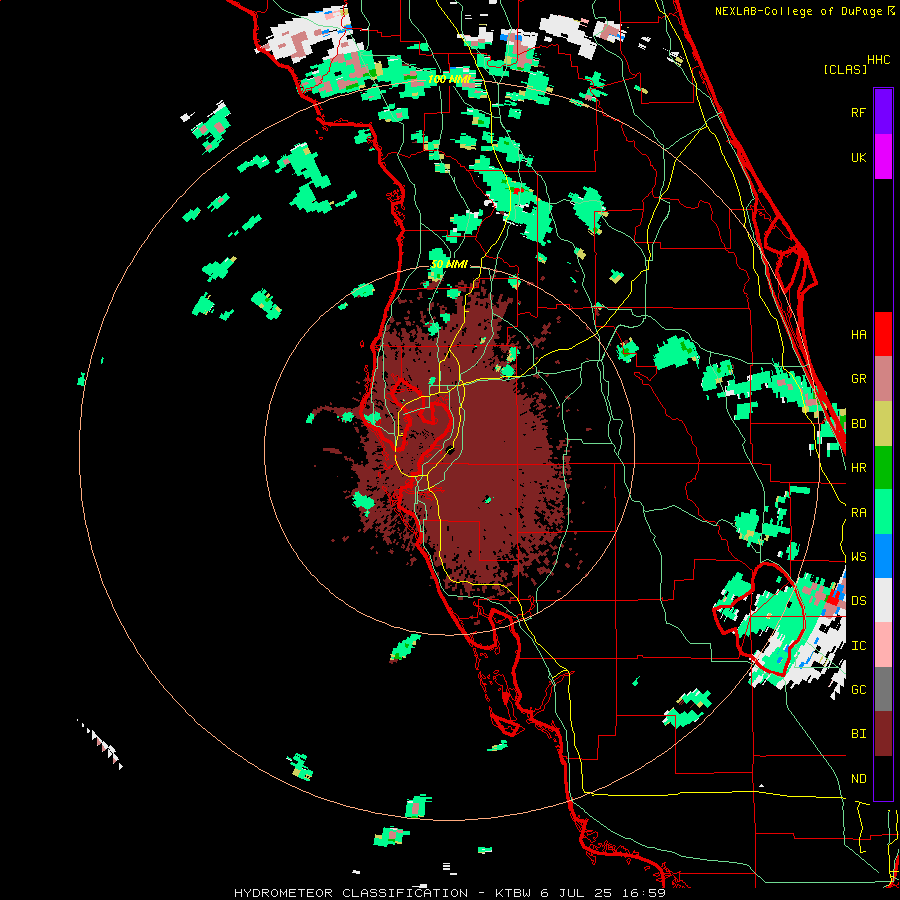This screenshot has width=900, height=900.
Task: Click the HR legend label
Action: pyautogui.click(x=858, y=468)
